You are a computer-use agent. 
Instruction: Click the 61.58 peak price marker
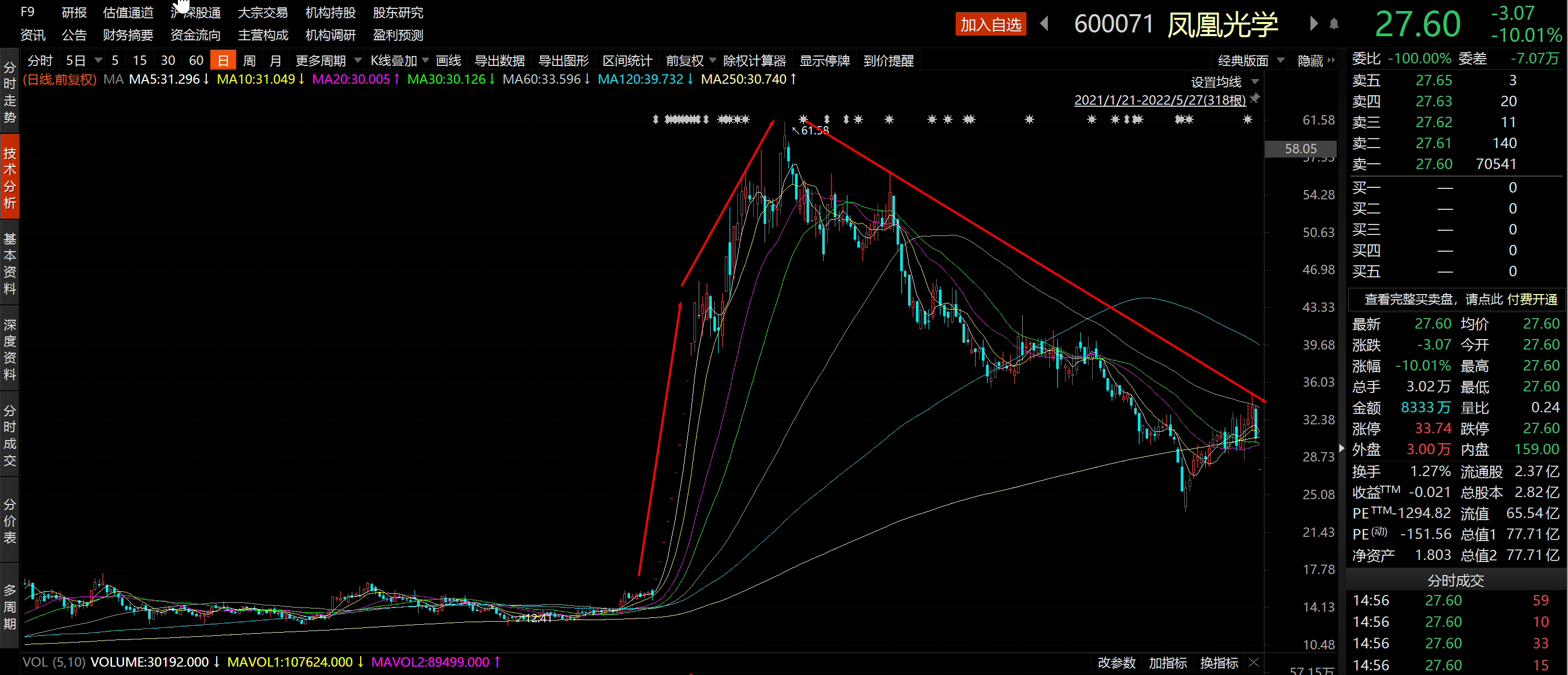pyautogui.click(x=814, y=130)
